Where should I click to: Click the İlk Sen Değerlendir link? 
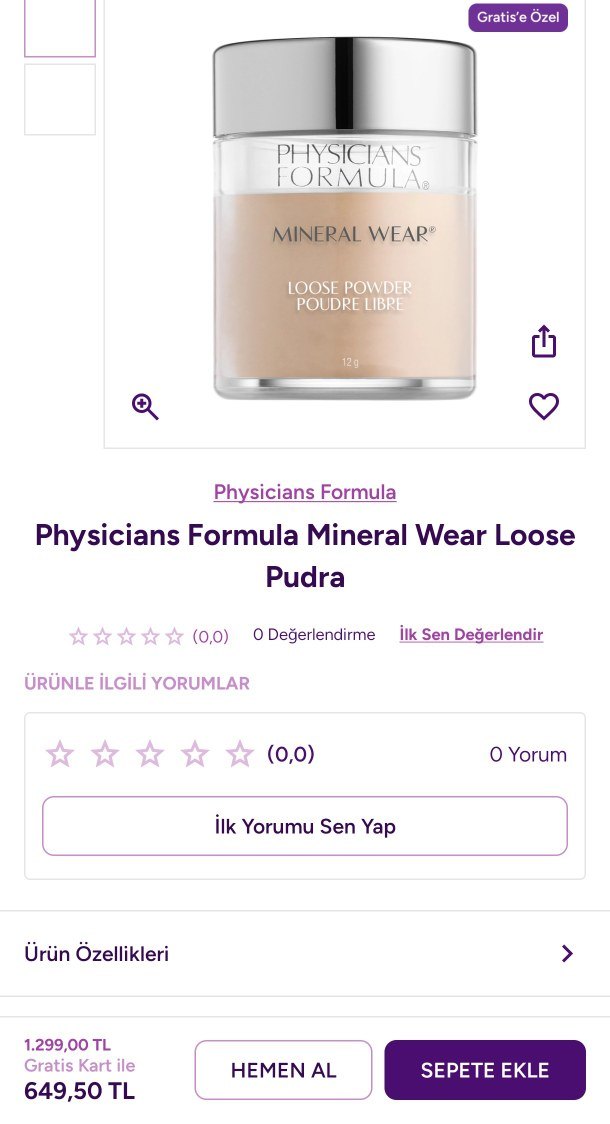click(x=471, y=634)
